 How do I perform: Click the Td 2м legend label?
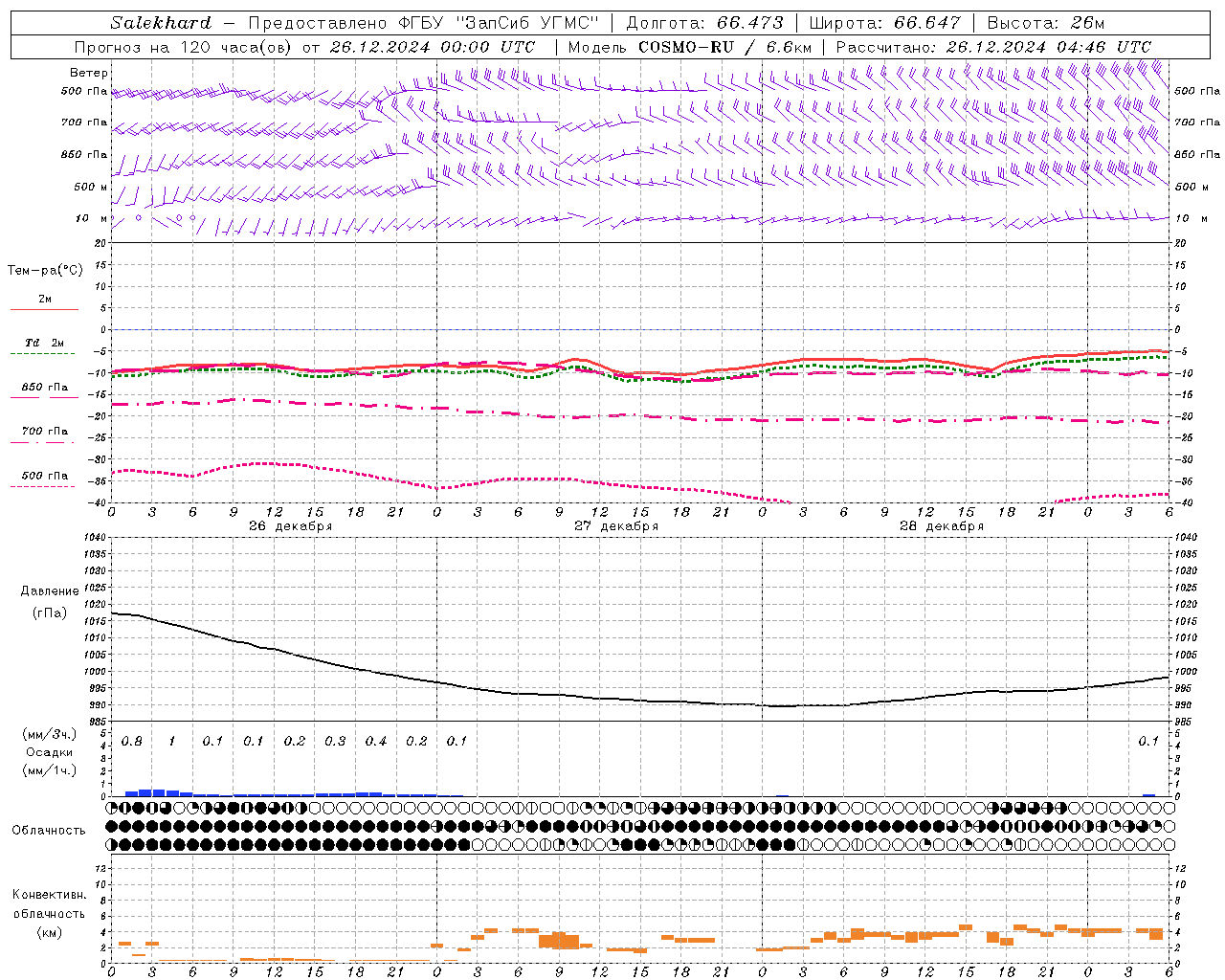pos(44,343)
